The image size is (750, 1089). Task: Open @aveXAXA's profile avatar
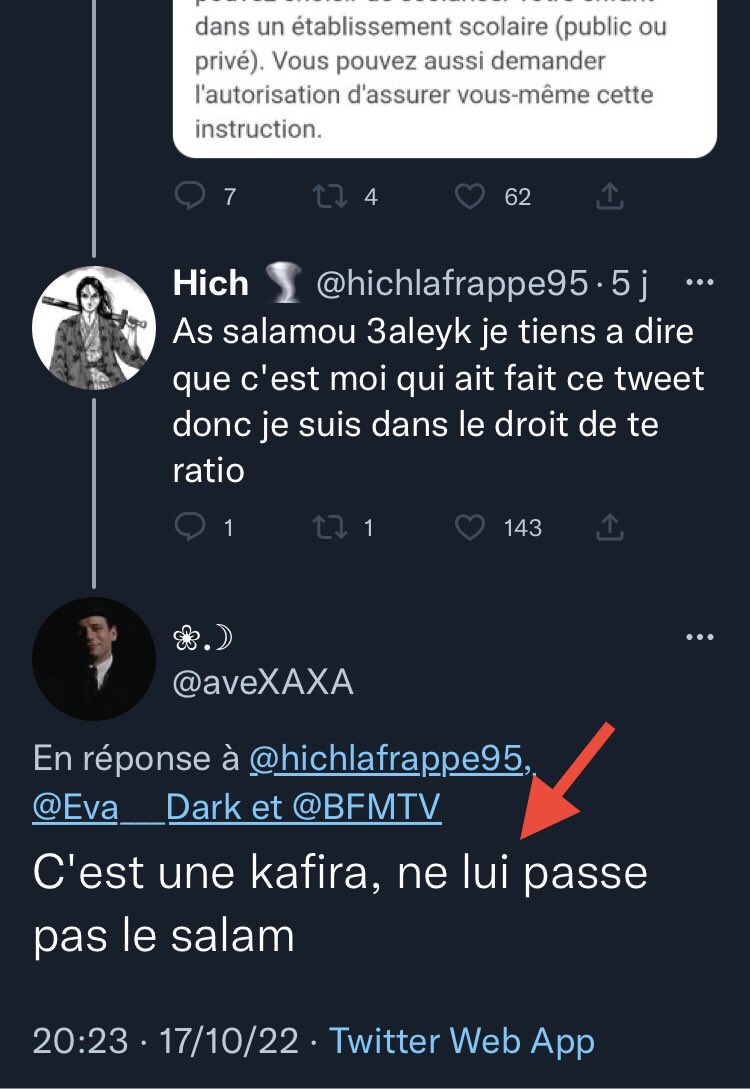[94, 658]
